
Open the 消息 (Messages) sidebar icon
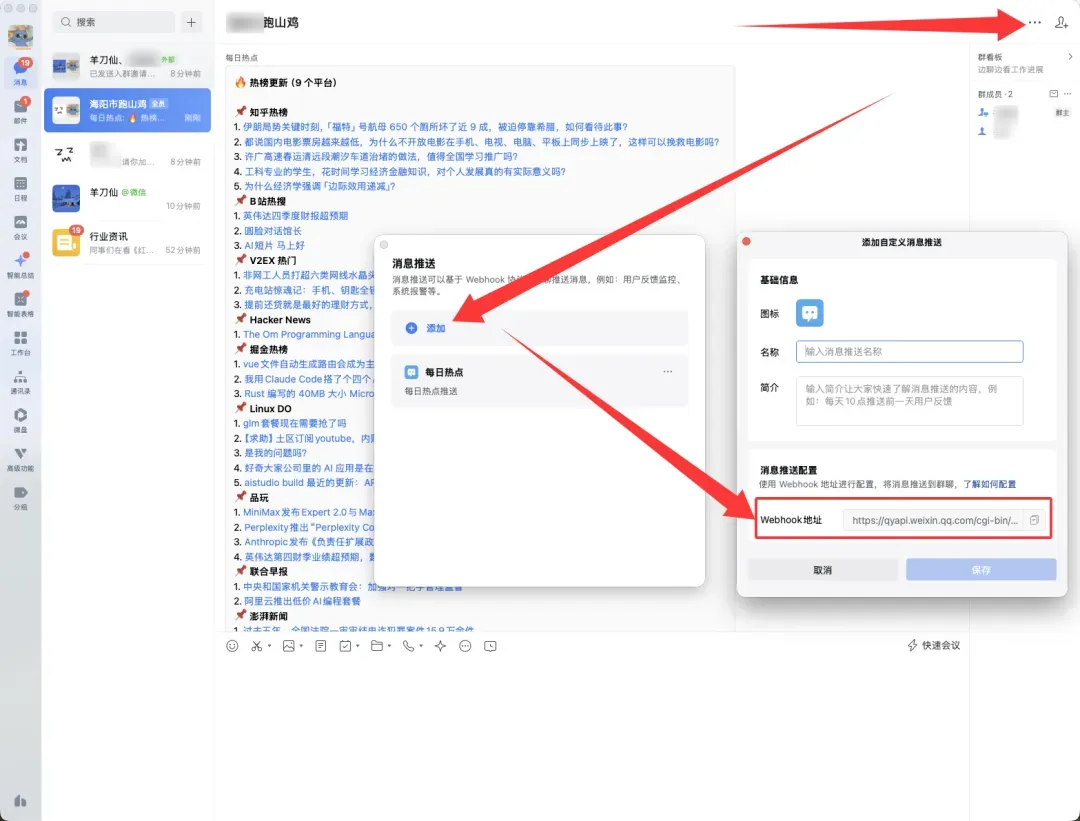pos(21,72)
